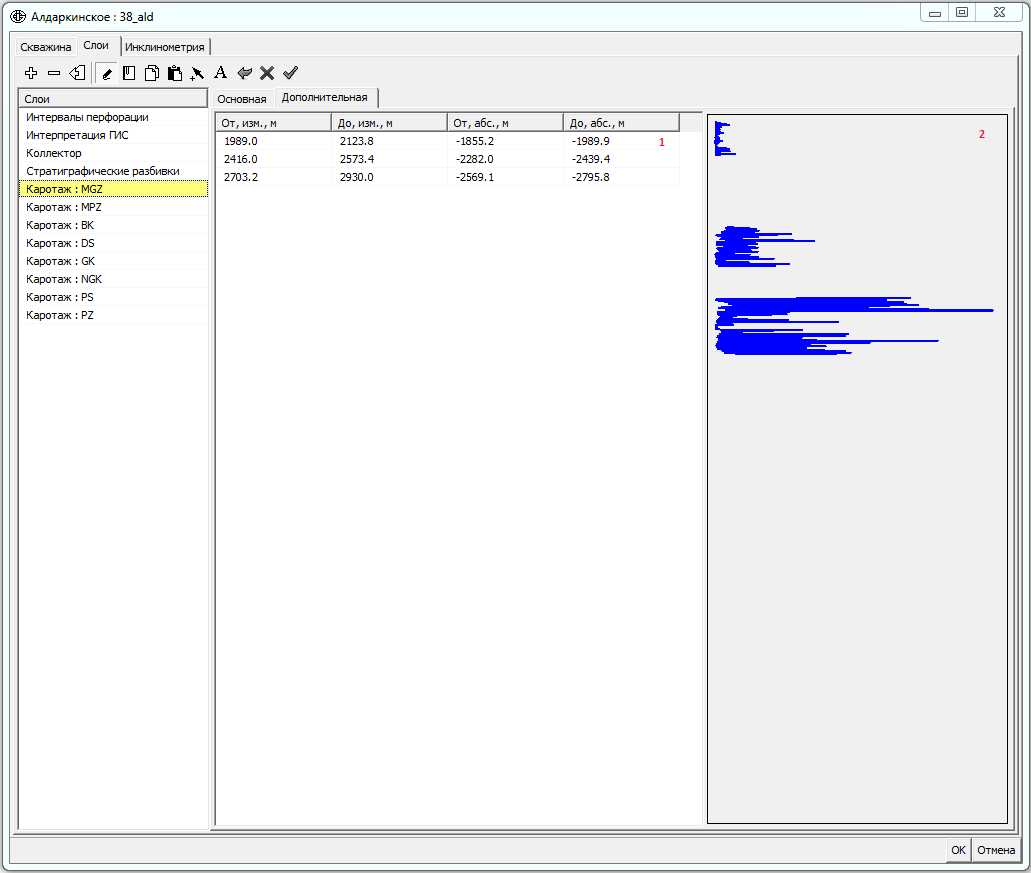Toggle the pencil edit mode icon

tap(107, 73)
